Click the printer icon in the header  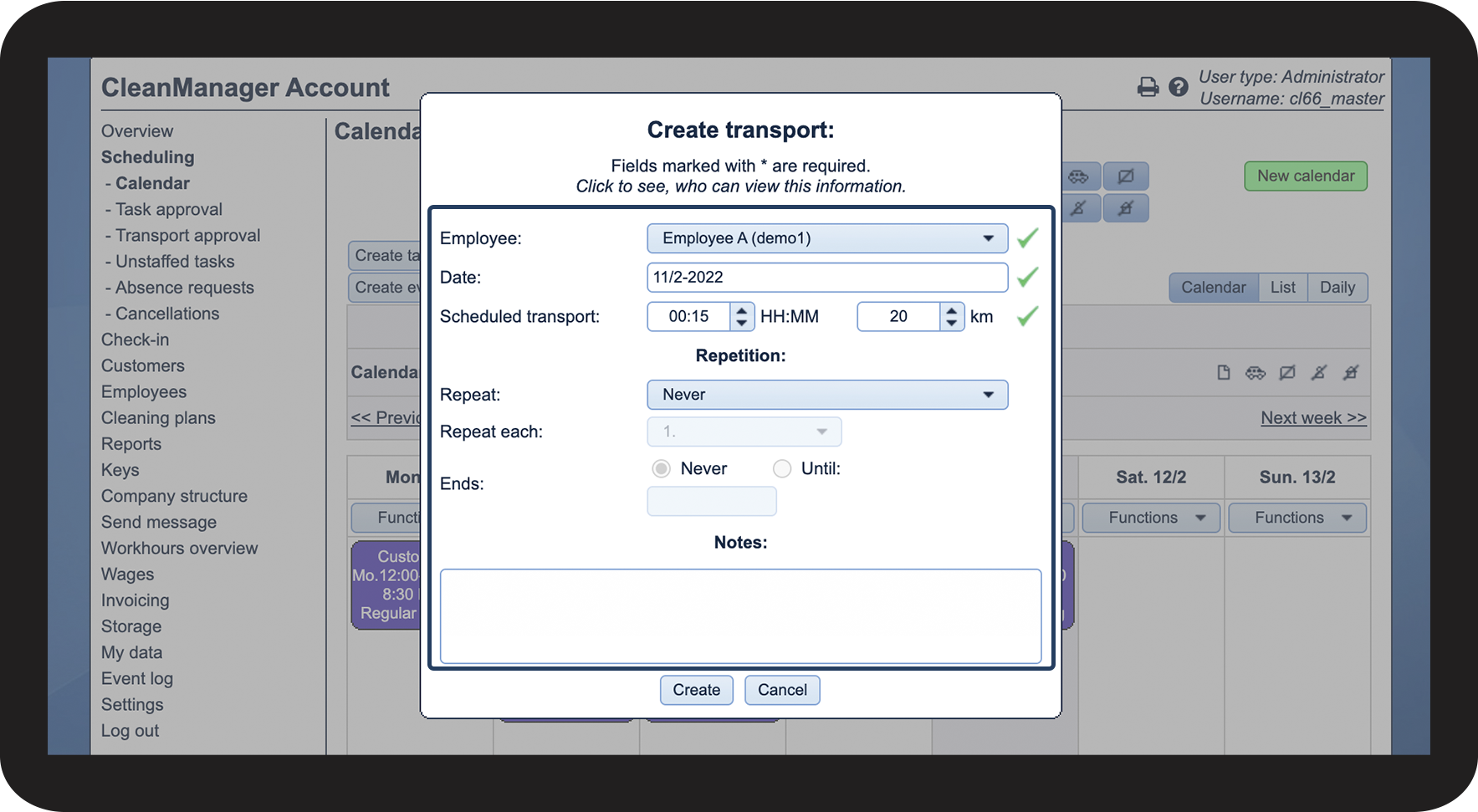click(x=1148, y=87)
